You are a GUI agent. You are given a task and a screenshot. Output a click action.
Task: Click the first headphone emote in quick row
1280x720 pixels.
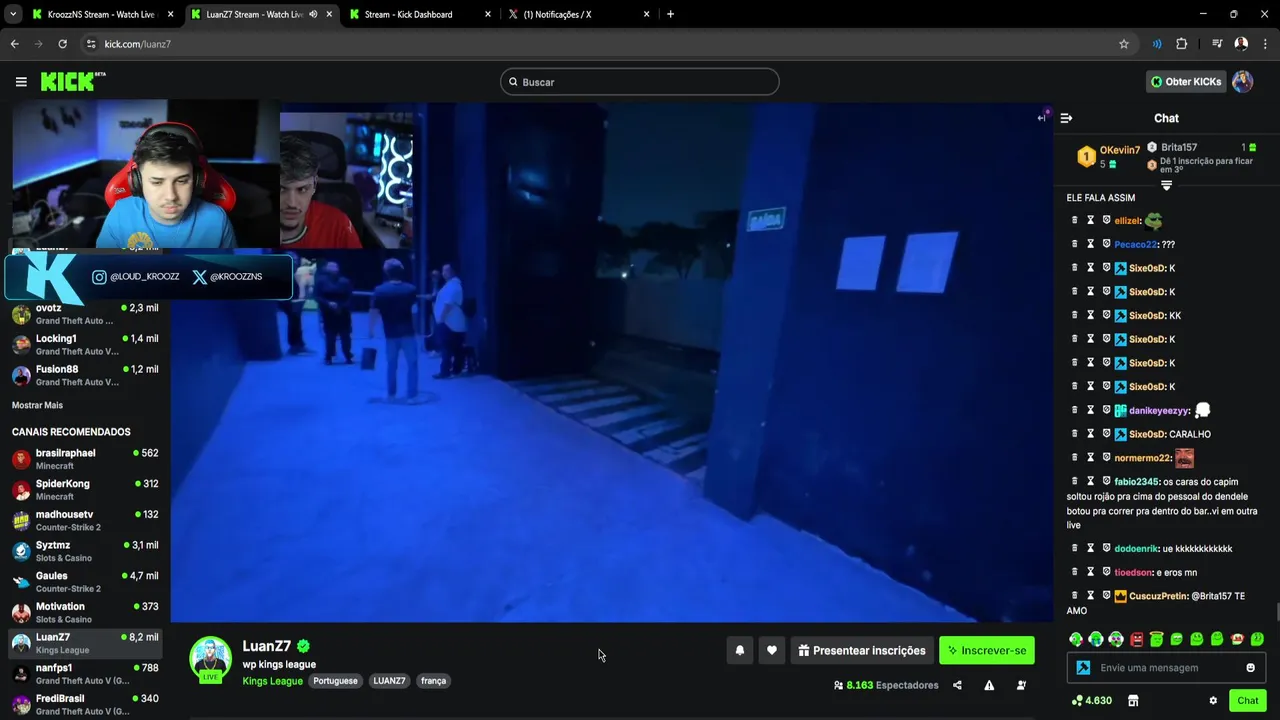coord(1076,639)
